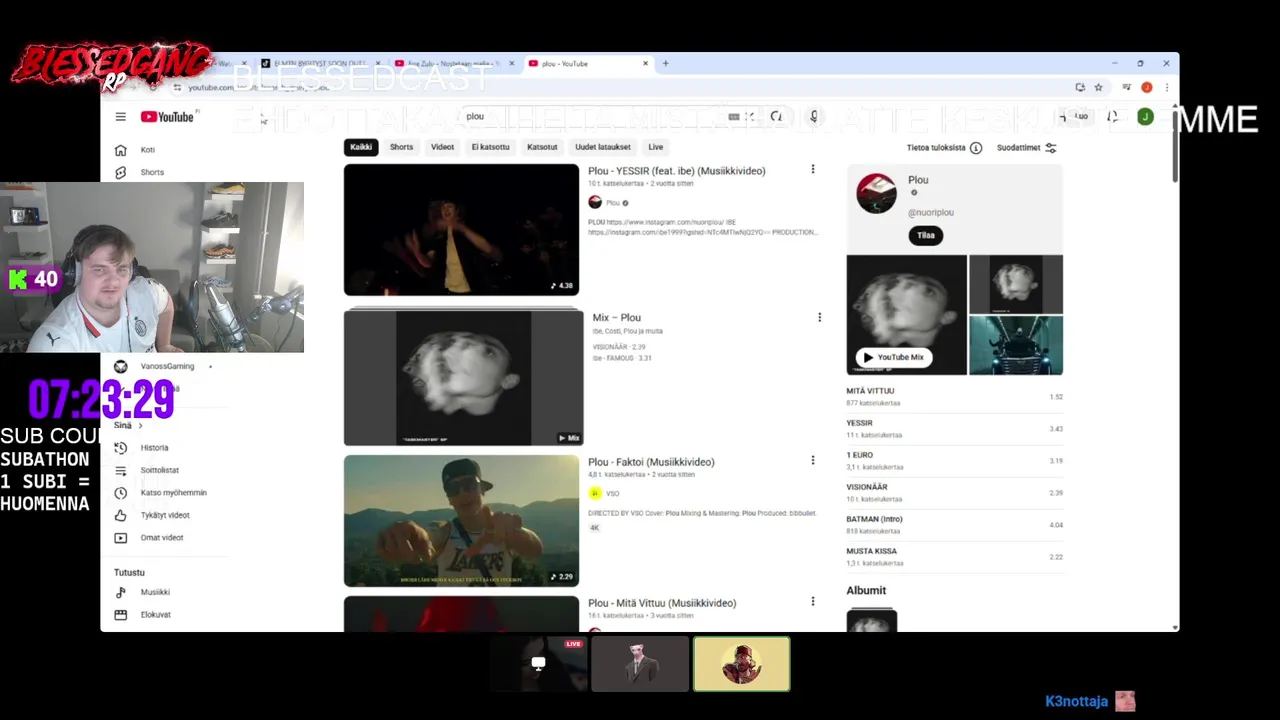Screen dimensions: 1280x720
Task: Open Suodattimet filters
Action: pyautogui.click(x=1026, y=148)
